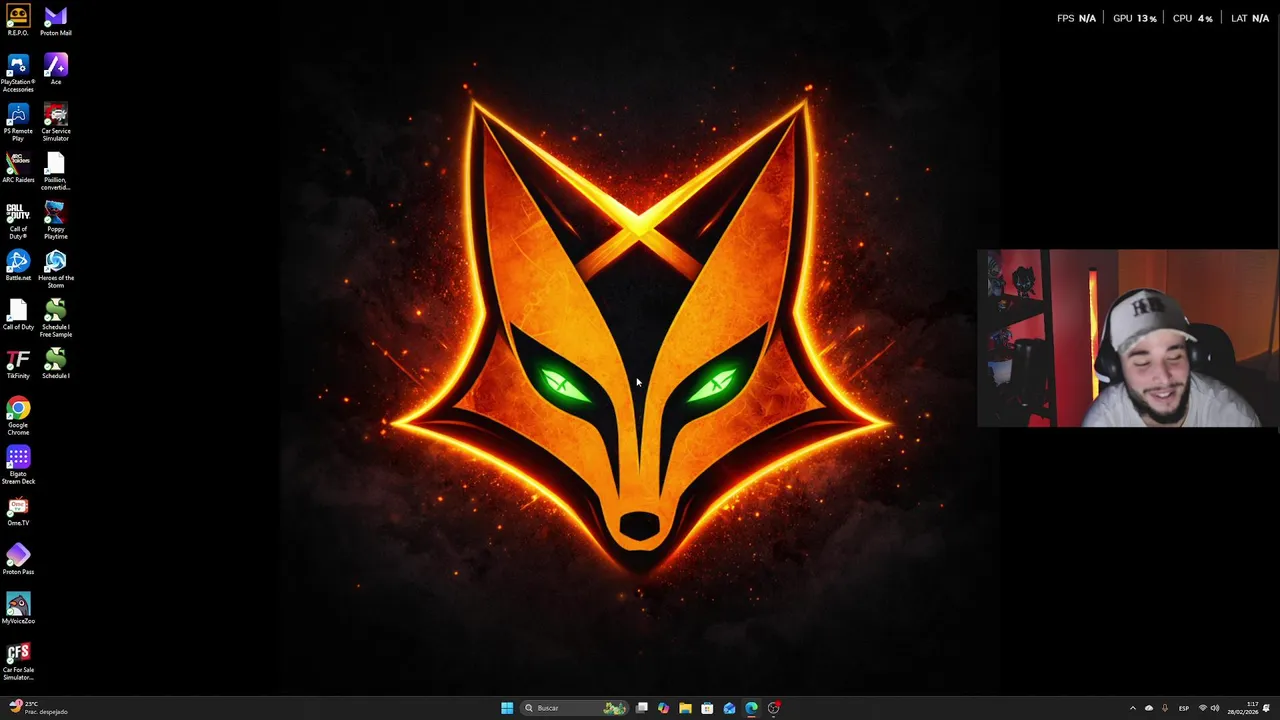This screenshot has height=720, width=1280.
Task: Click the LAT N/A overlay readout
Action: tap(1250, 18)
